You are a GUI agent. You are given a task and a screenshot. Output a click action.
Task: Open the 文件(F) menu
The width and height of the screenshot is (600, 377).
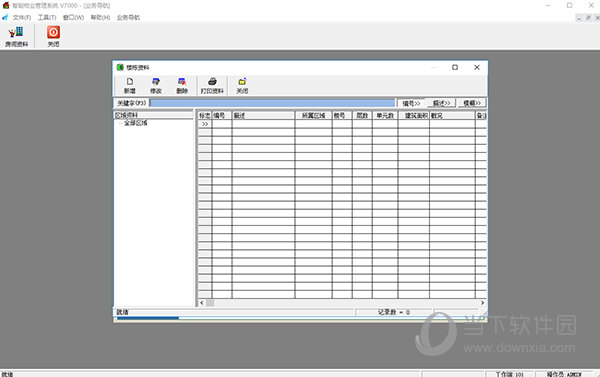22,18
